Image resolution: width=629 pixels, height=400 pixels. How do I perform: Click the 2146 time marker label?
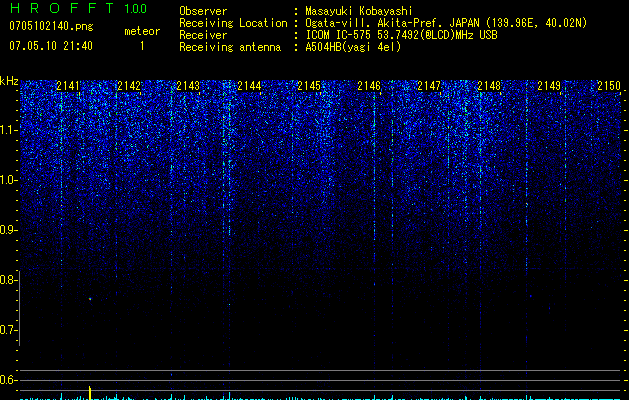pos(369,86)
